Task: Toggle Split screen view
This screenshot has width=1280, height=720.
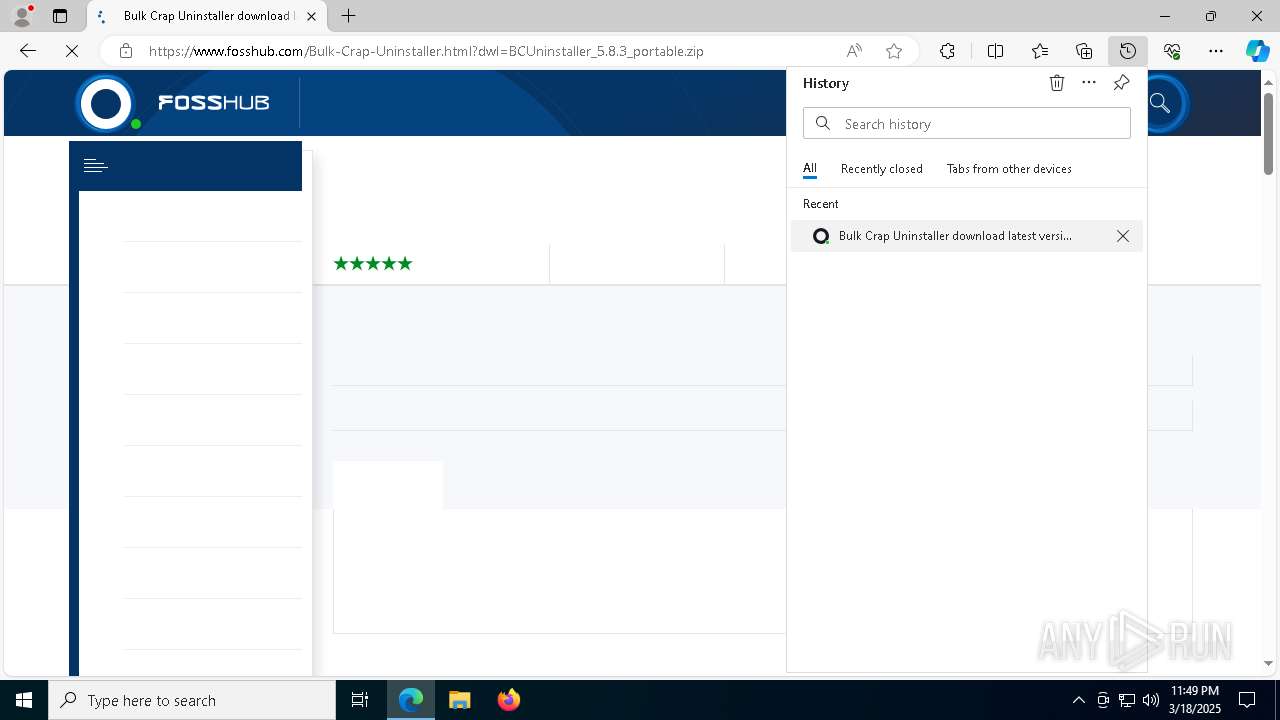Action: pos(995,51)
